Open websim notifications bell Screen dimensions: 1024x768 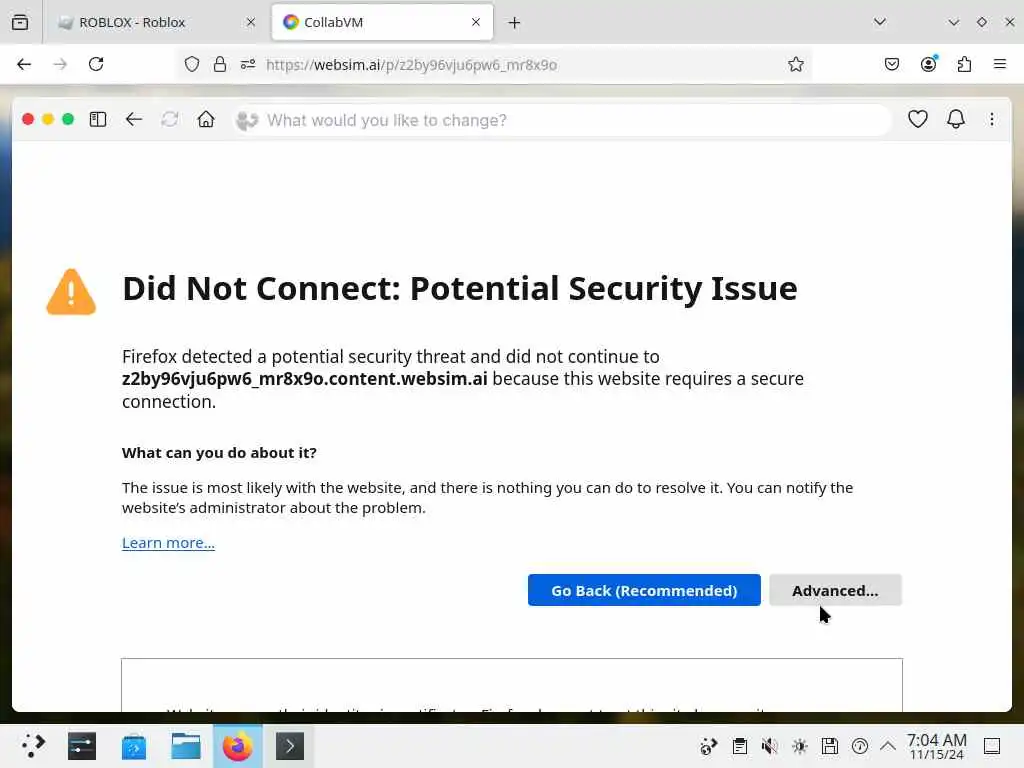[956, 120]
